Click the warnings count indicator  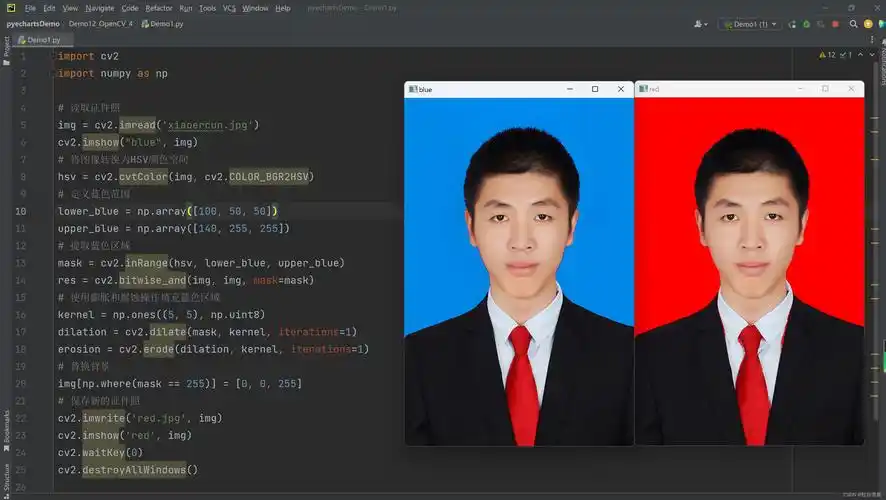tap(827, 55)
